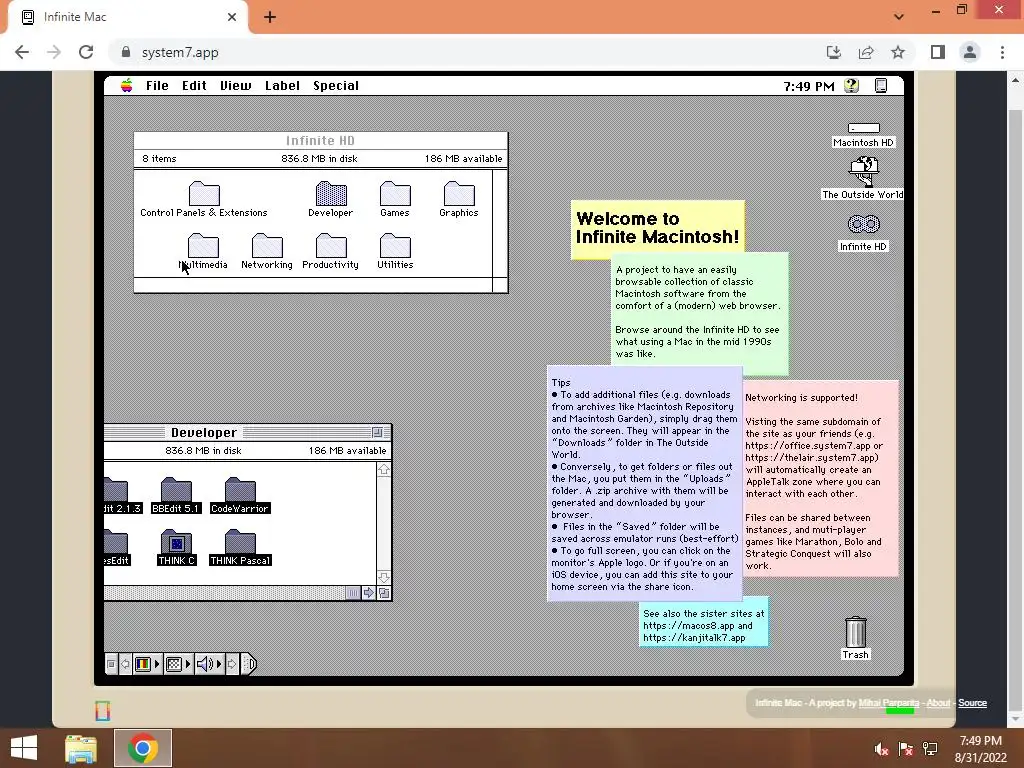Viewport: 1024px width, 768px height.
Task: Click the pink Networking is supported note
Action: [x=821, y=478]
